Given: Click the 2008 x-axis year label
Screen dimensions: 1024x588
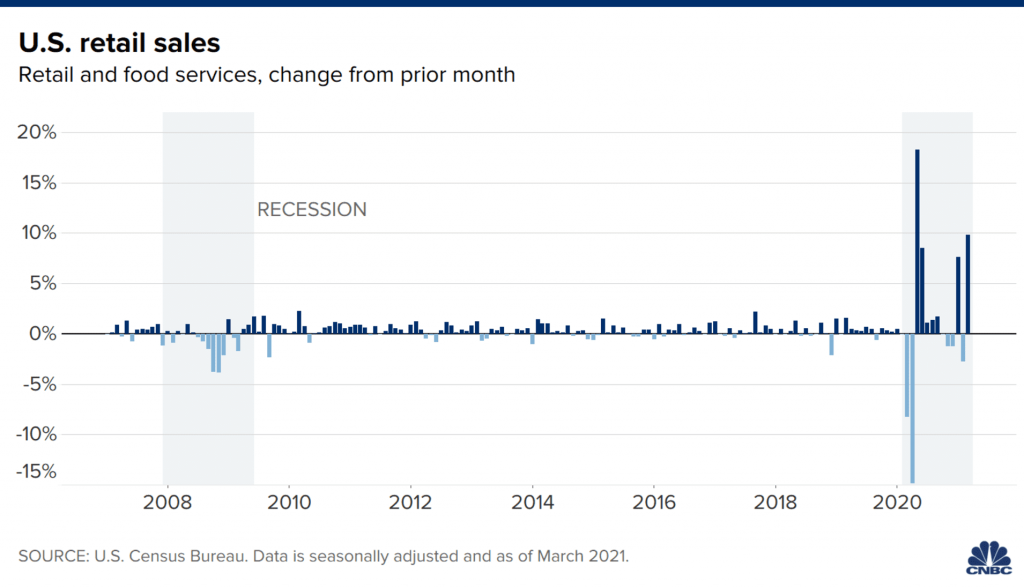Looking at the screenshot, I should pyautogui.click(x=168, y=502).
